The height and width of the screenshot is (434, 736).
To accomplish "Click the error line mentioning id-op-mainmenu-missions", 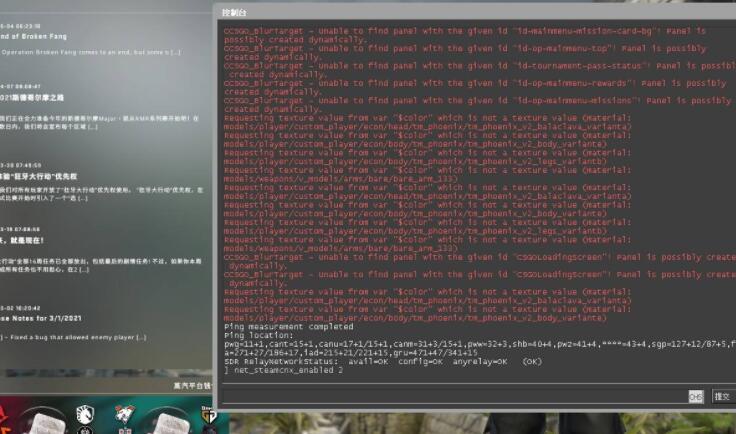I will 478,105.
